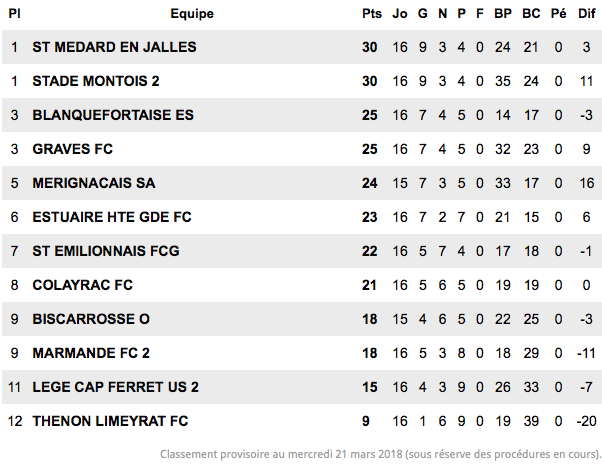Open the MERIGNACAIS SA team entry
The width and height of the screenshot is (602, 466).
[94, 183]
